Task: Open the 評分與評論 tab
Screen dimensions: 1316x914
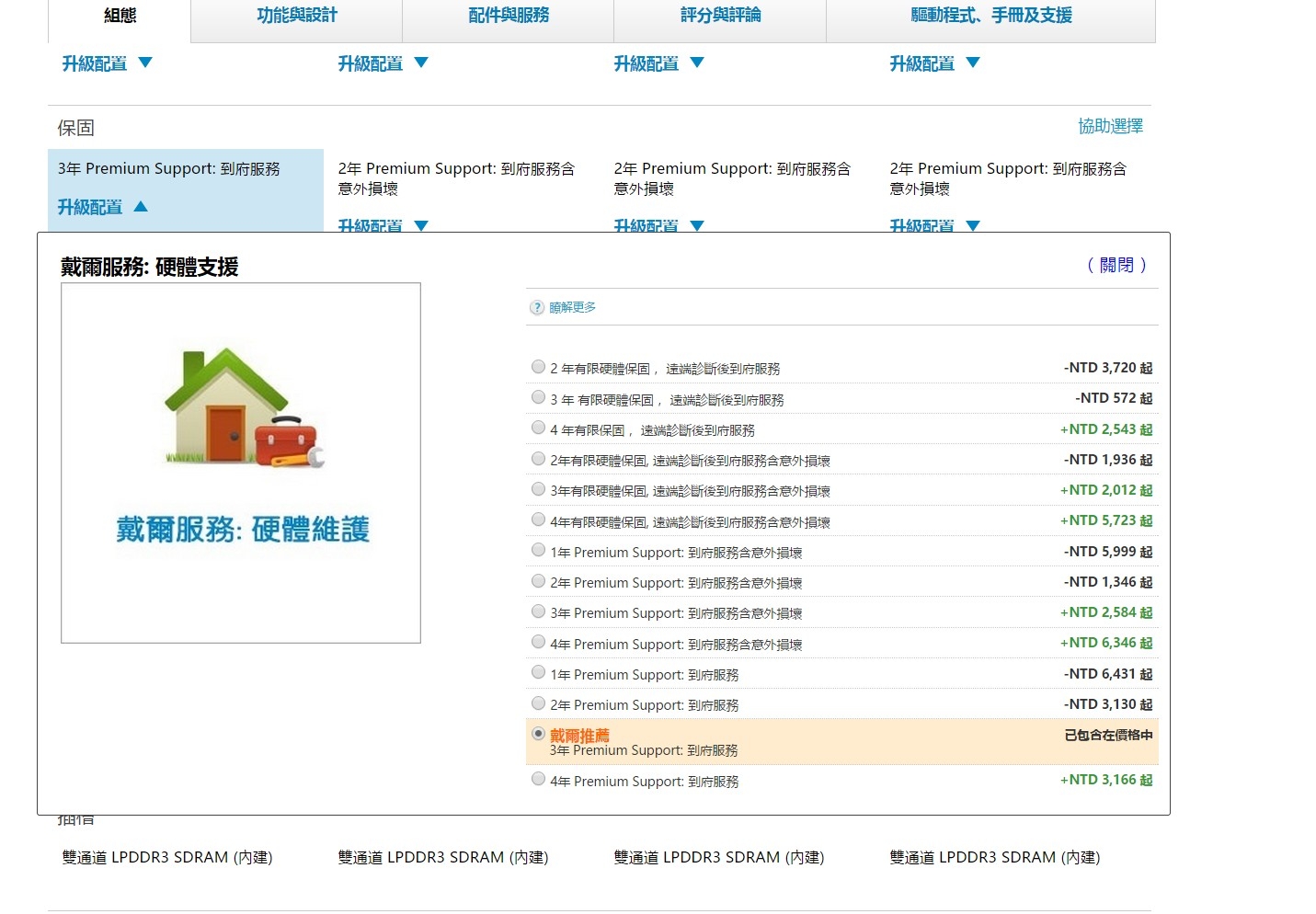Action: pos(720,16)
